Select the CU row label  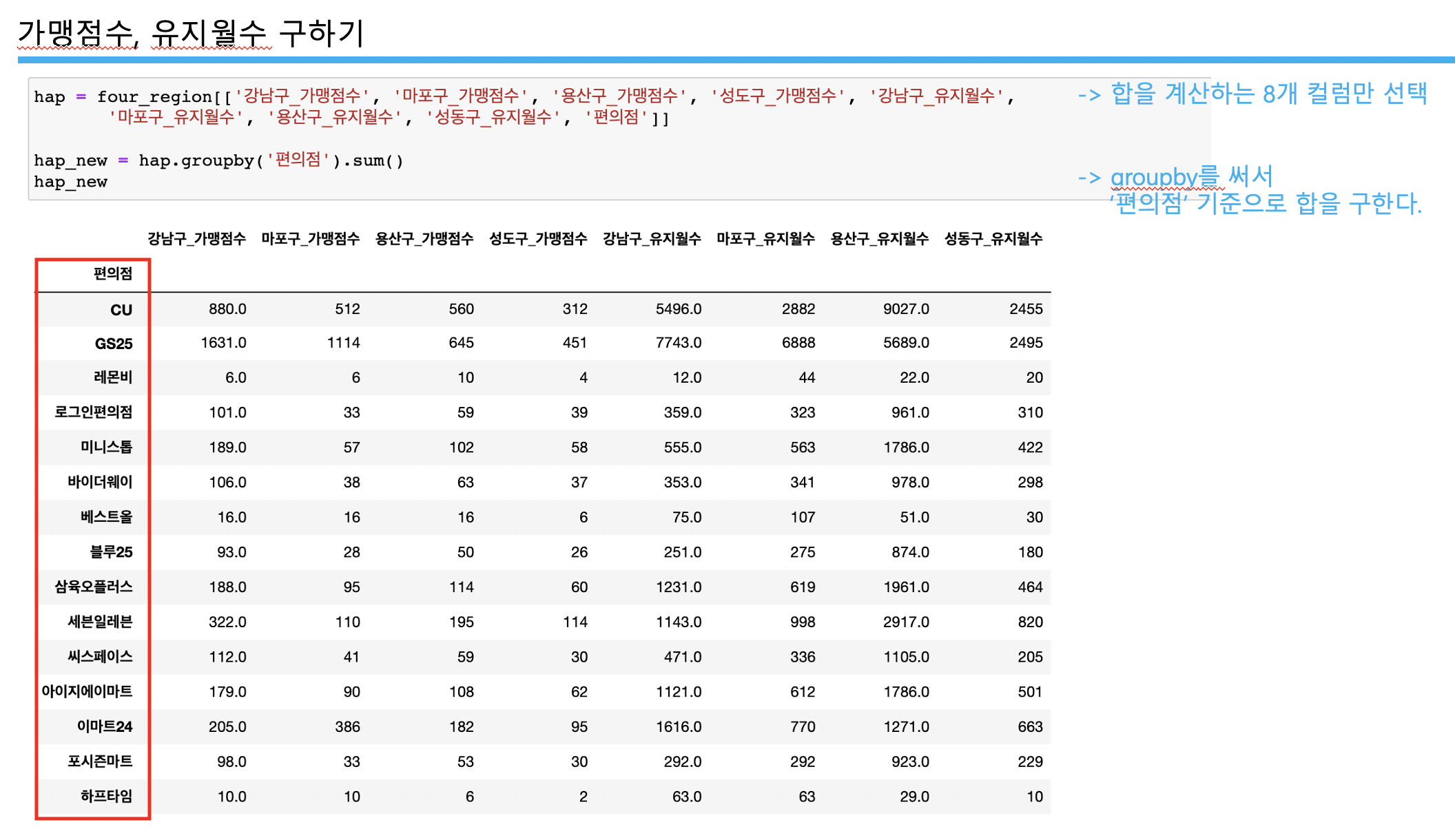(121, 310)
